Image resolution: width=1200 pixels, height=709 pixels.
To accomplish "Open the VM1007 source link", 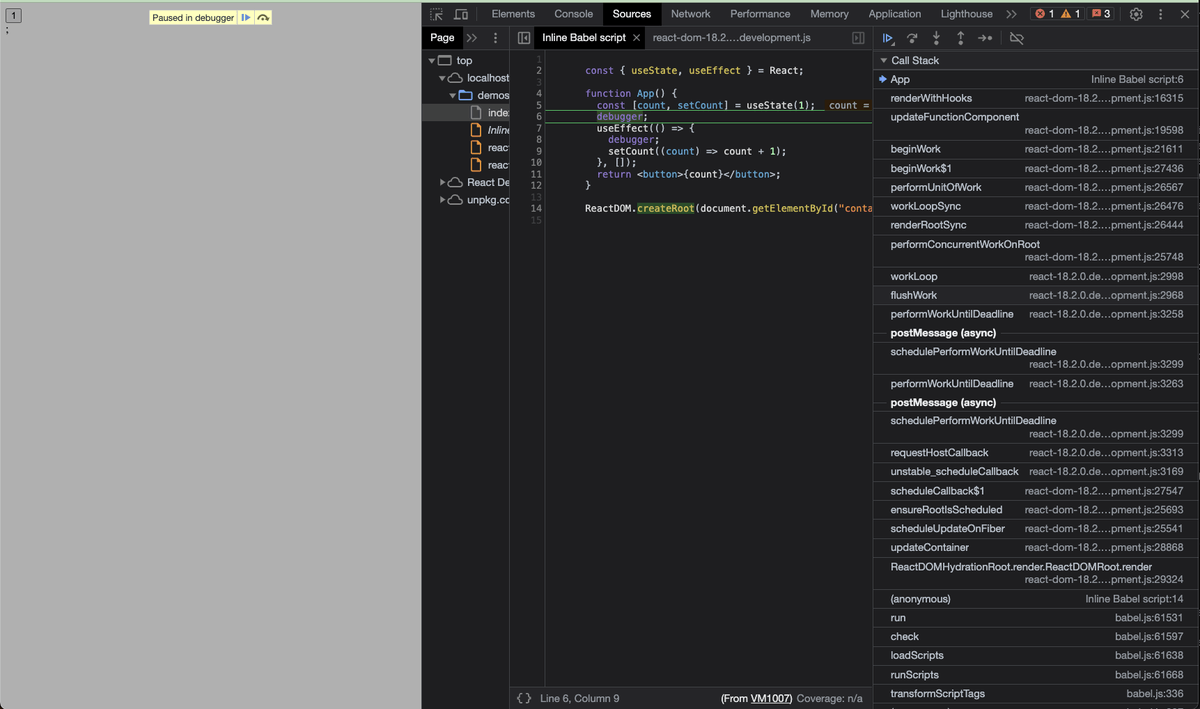I will tap(771, 698).
